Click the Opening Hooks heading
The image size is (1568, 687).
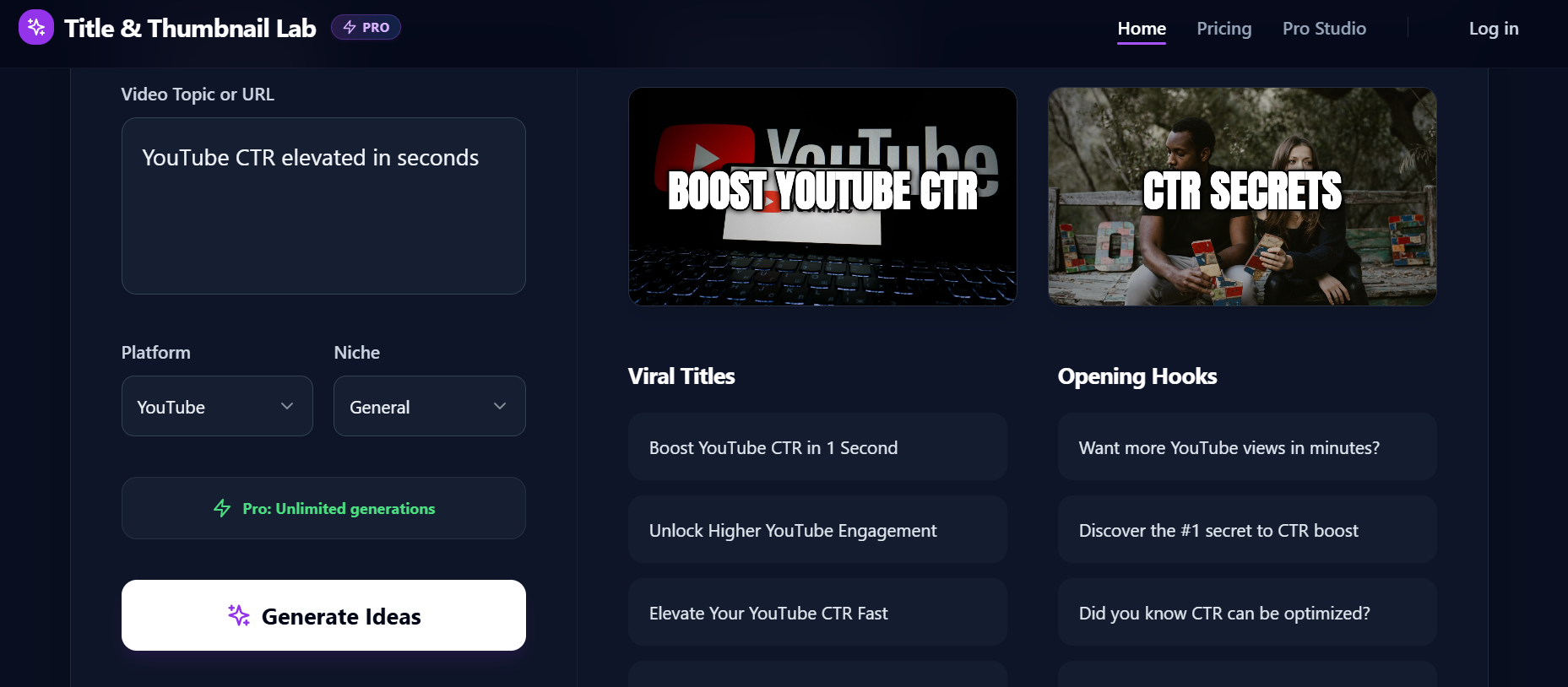[1137, 376]
